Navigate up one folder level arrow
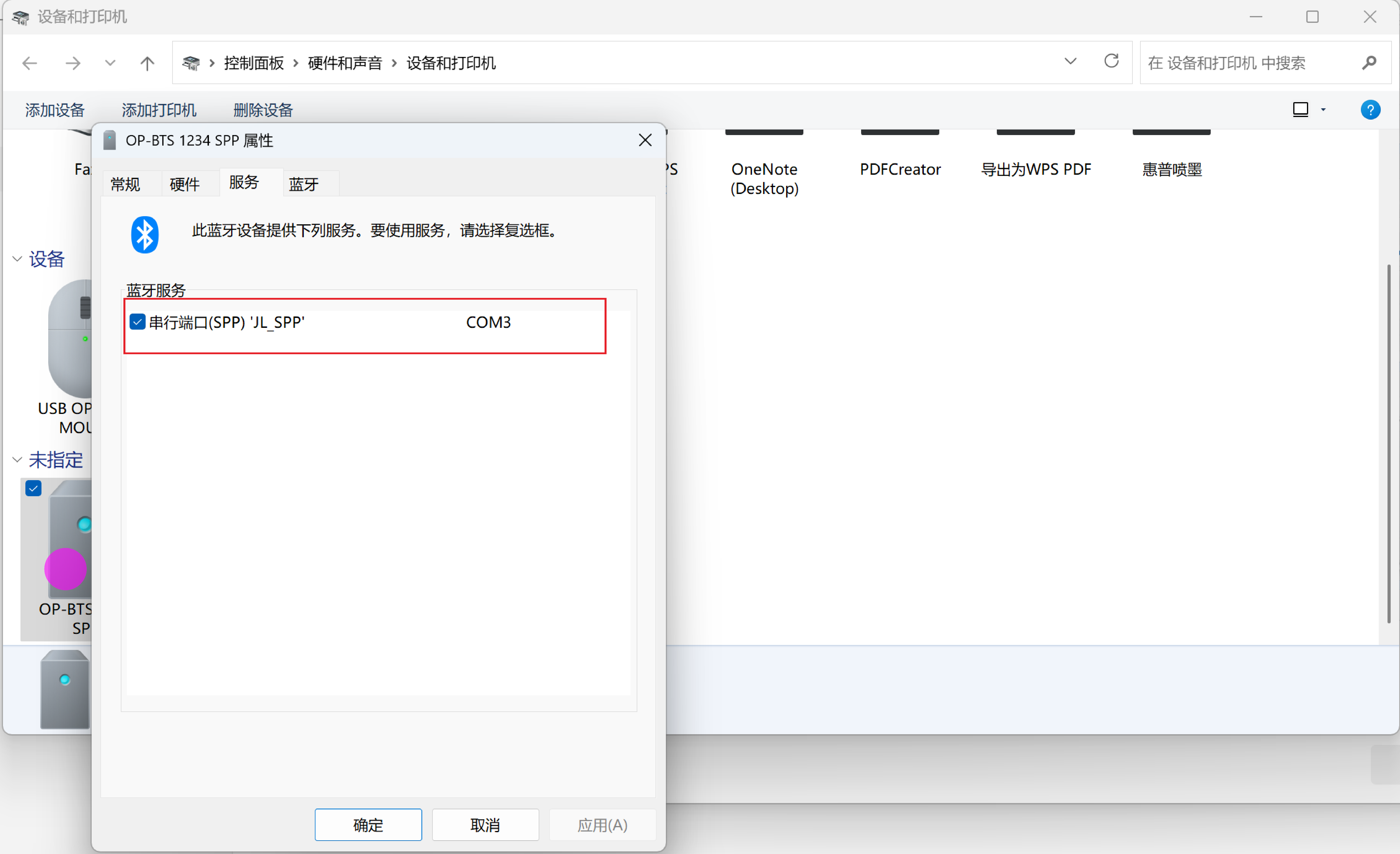Image resolution: width=1400 pixels, height=854 pixels. (147, 63)
